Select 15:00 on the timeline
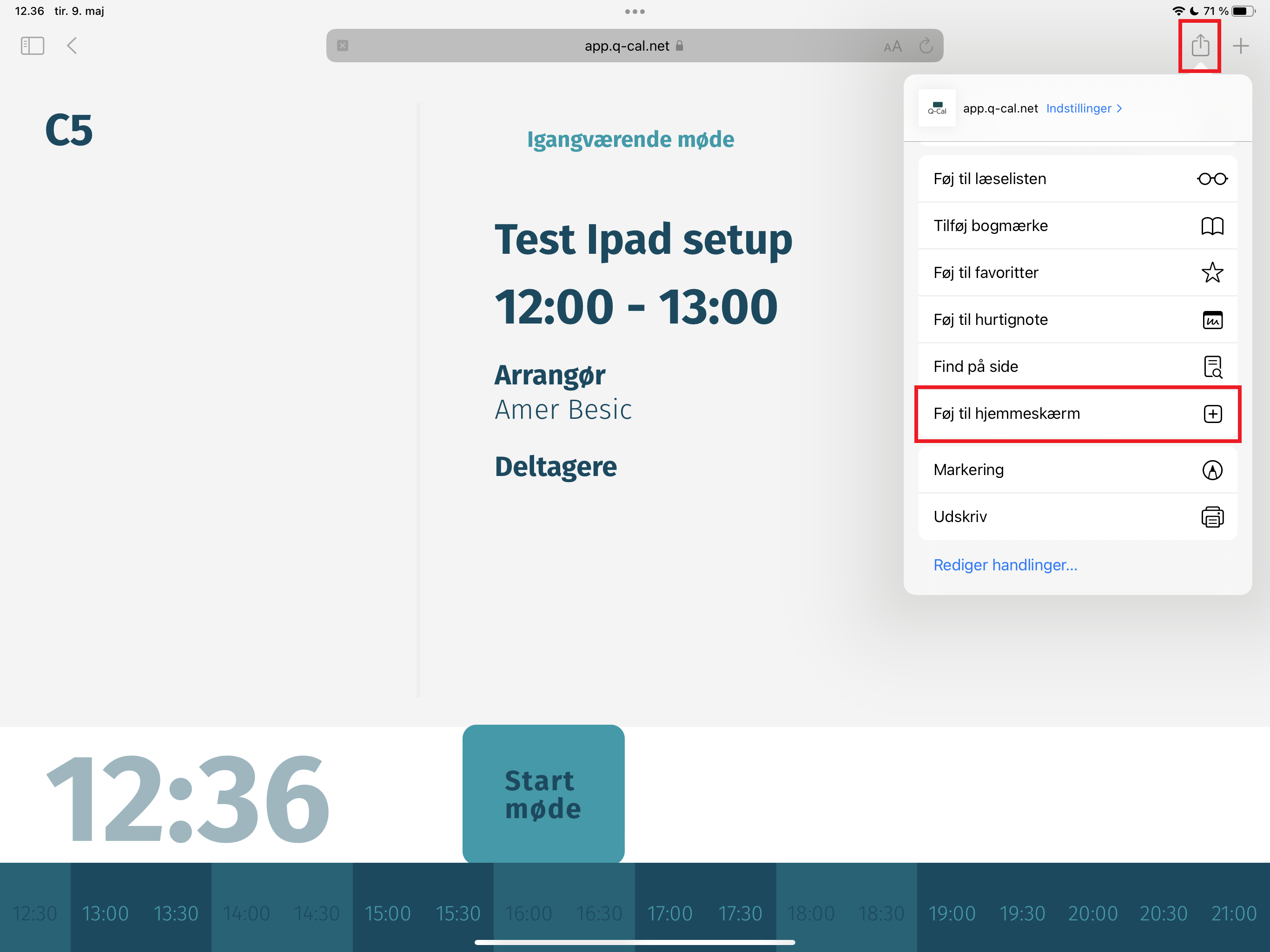 (388, 913)
